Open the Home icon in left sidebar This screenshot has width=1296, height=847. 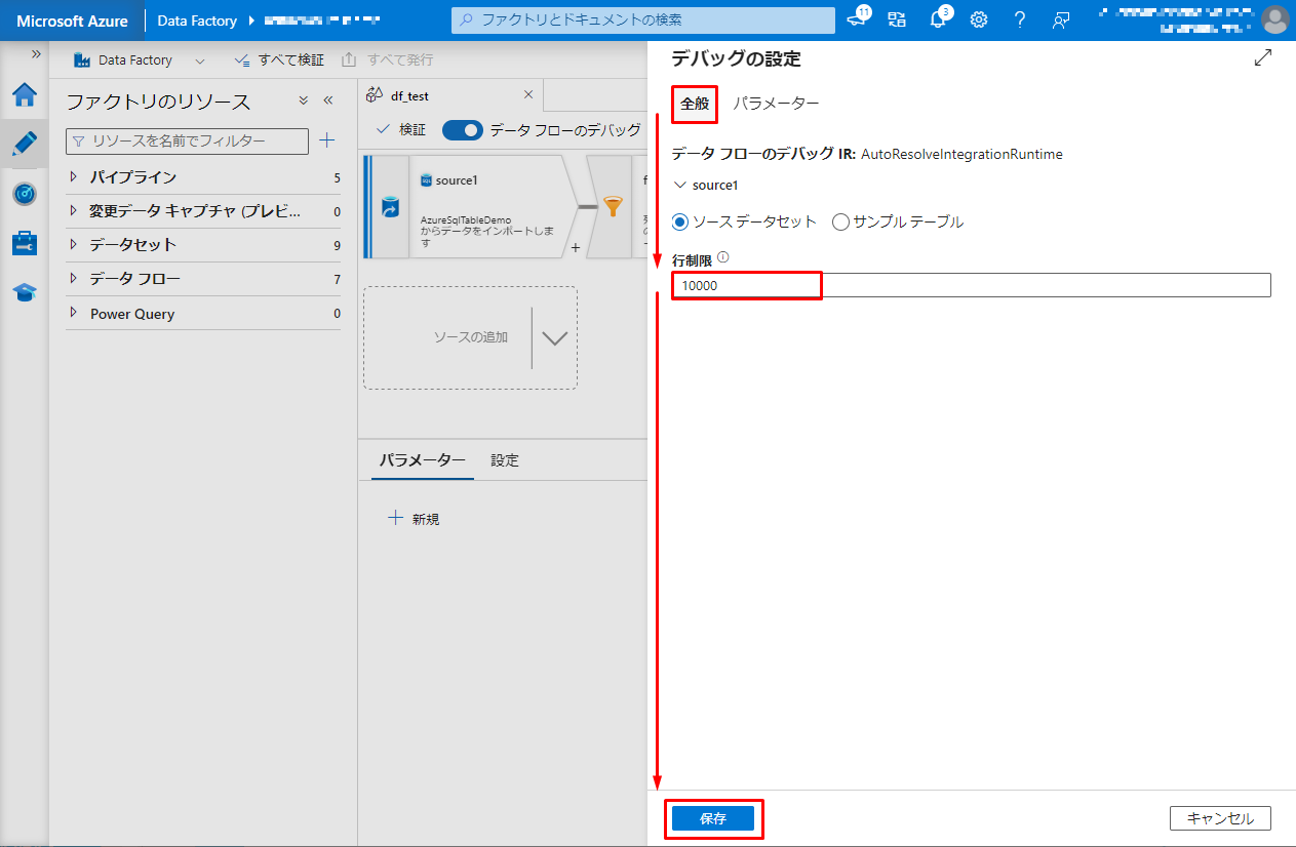[x=24, y=95]
